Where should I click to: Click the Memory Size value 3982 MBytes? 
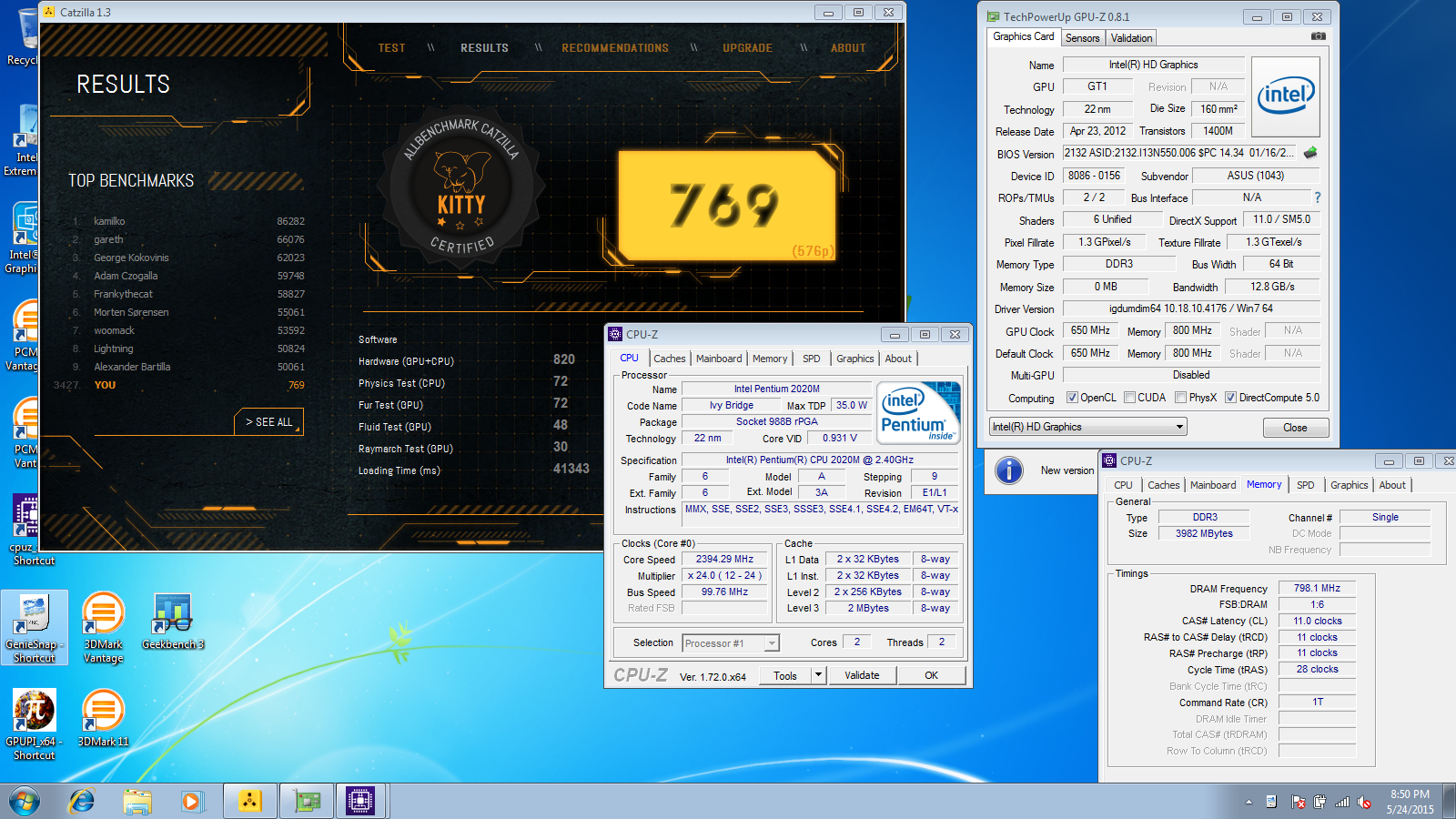[1204, 534]
